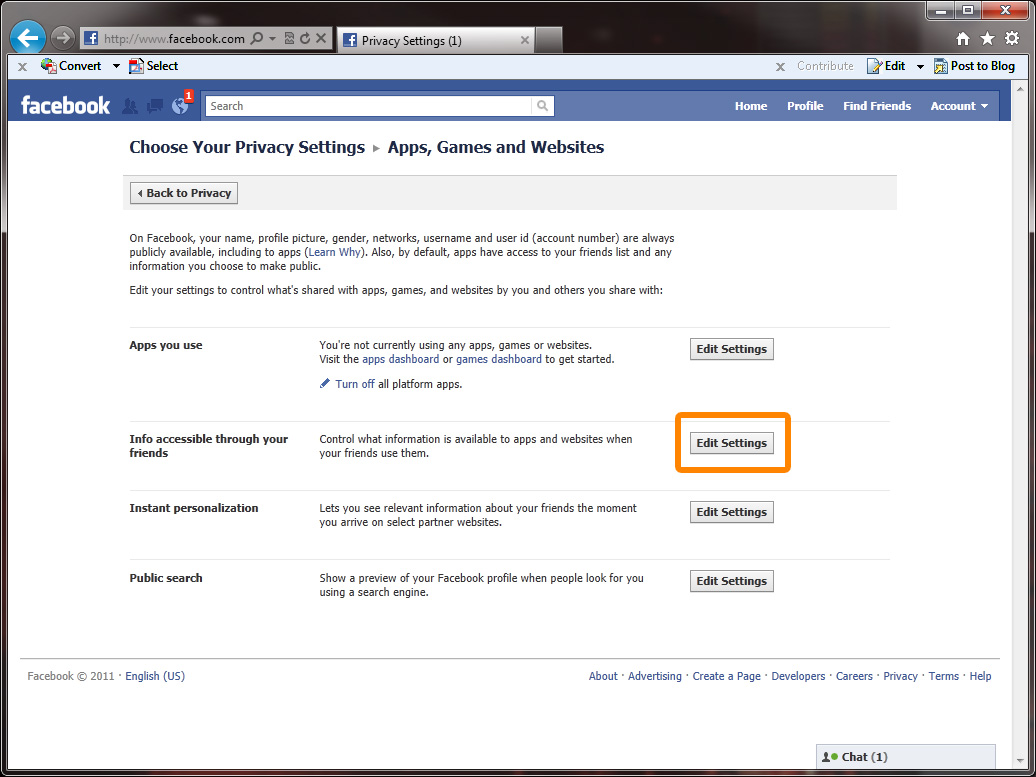Go back with the browser back arrow

pyautogui.click(x=28, y=38)
